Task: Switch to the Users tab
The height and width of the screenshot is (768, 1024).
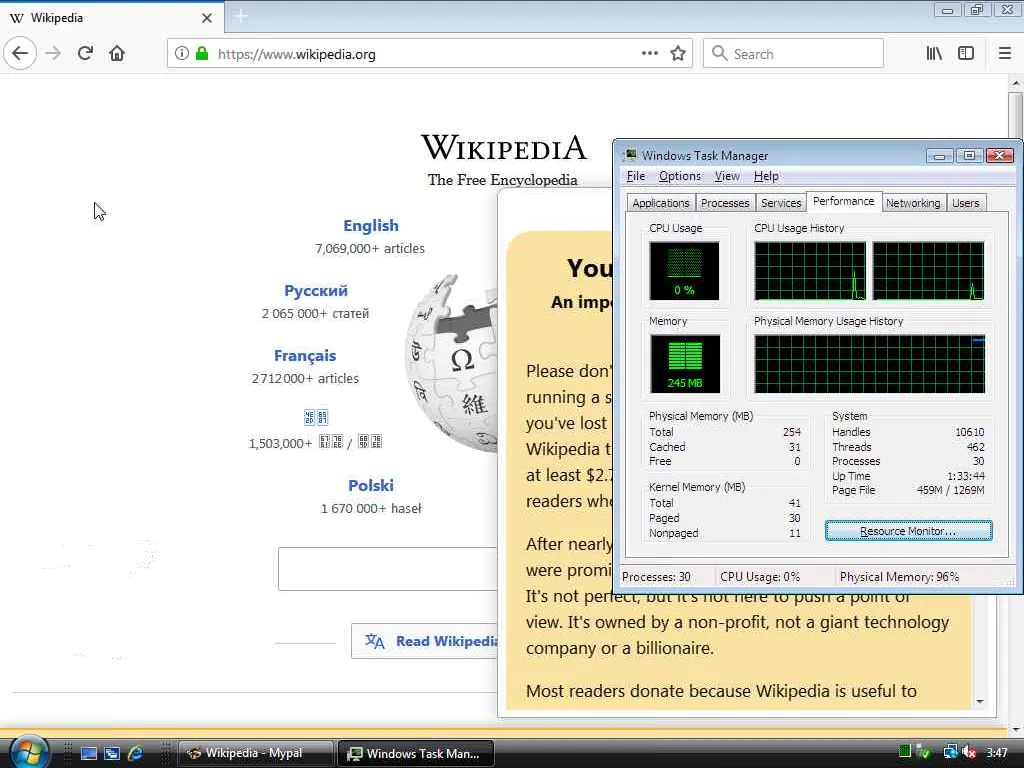Action: 965,203
